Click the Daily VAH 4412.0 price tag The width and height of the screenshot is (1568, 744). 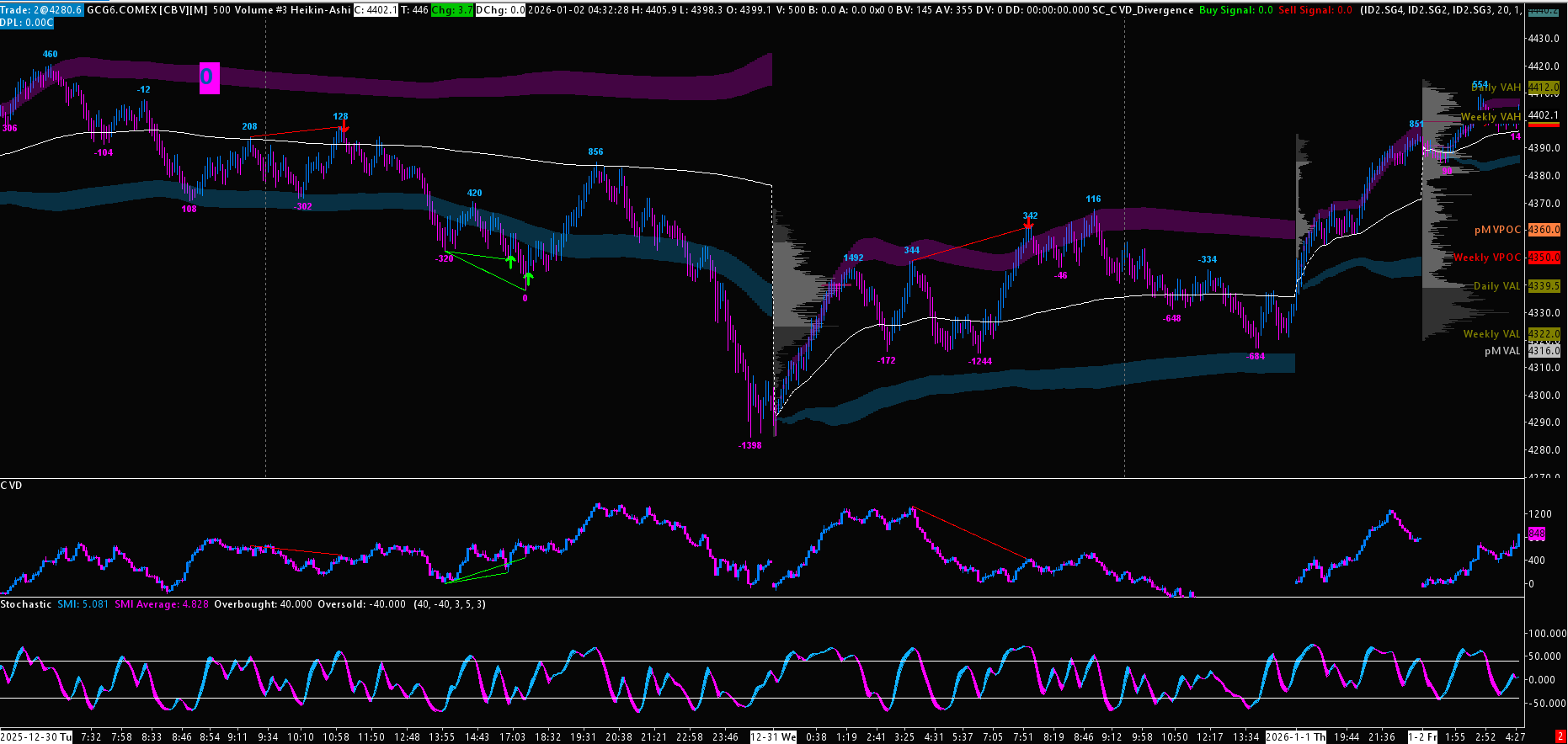[x=1544, y=88]
